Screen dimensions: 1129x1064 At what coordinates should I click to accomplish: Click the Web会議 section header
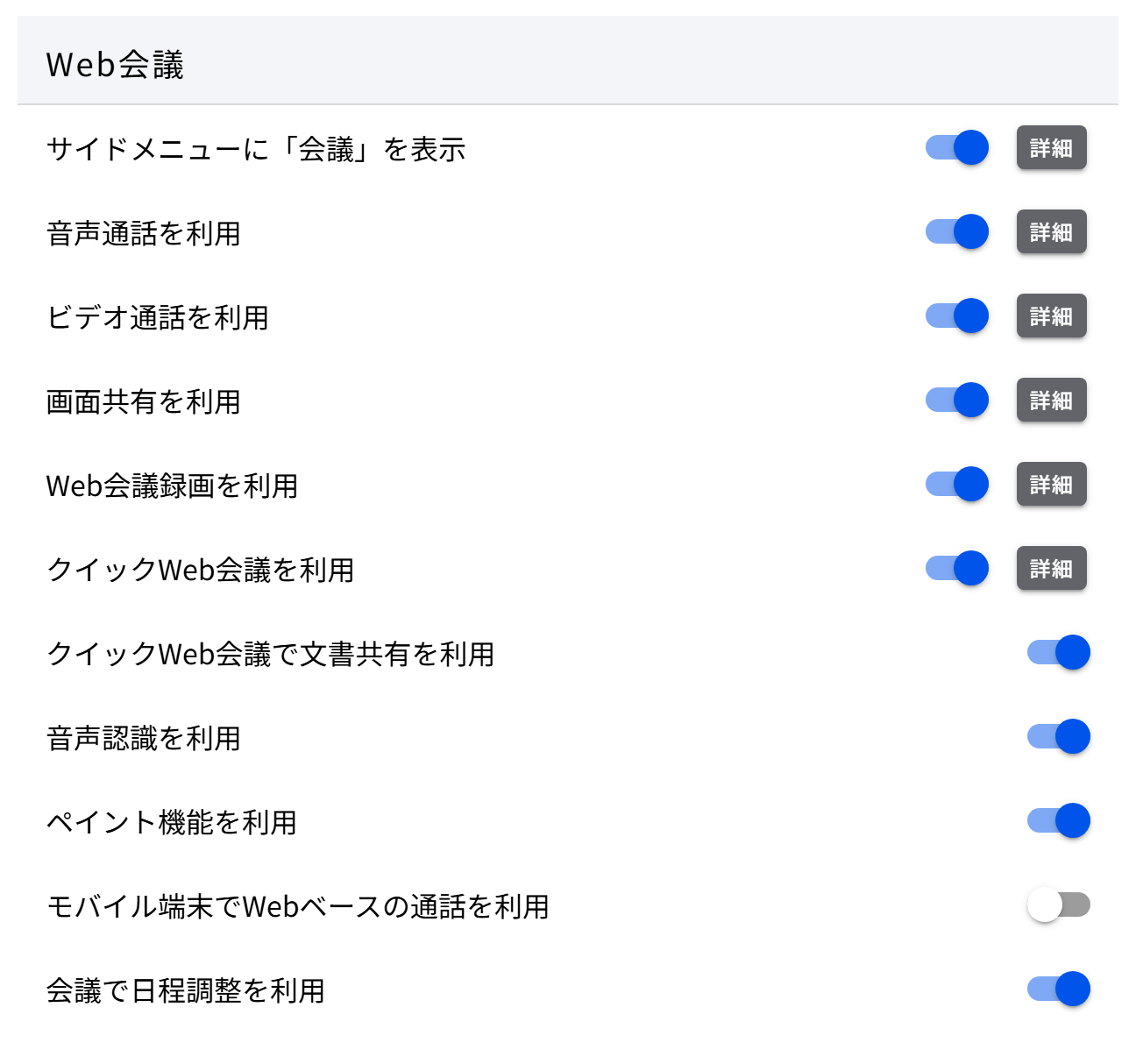(x=115, y=65)
